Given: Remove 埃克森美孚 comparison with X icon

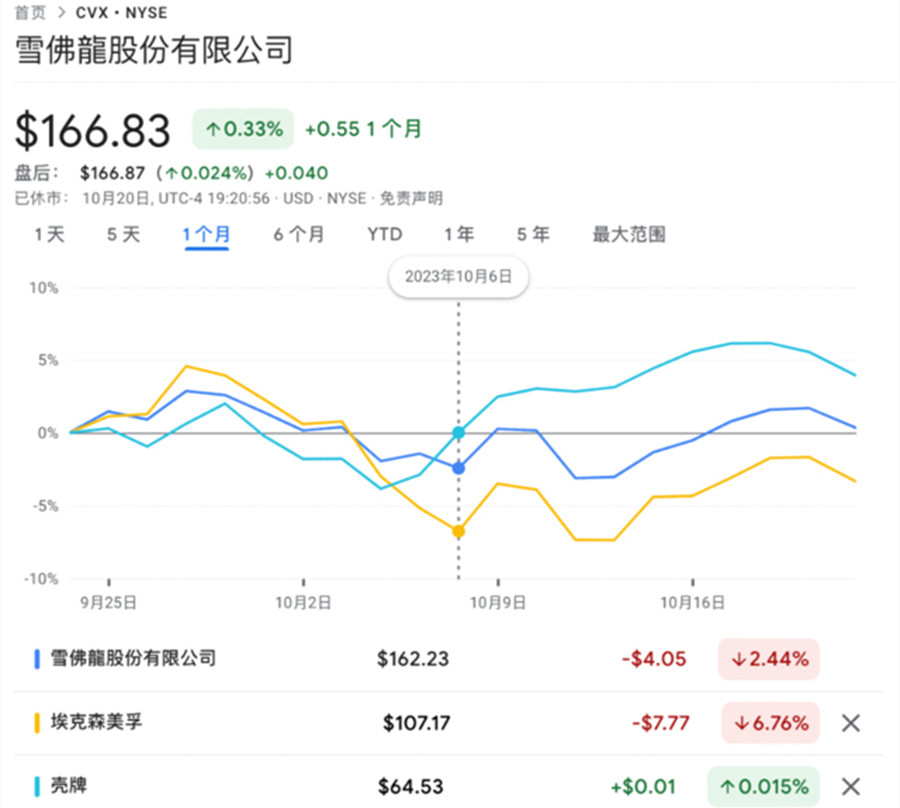Looking at the screenshot, I should tap(851, 723).
